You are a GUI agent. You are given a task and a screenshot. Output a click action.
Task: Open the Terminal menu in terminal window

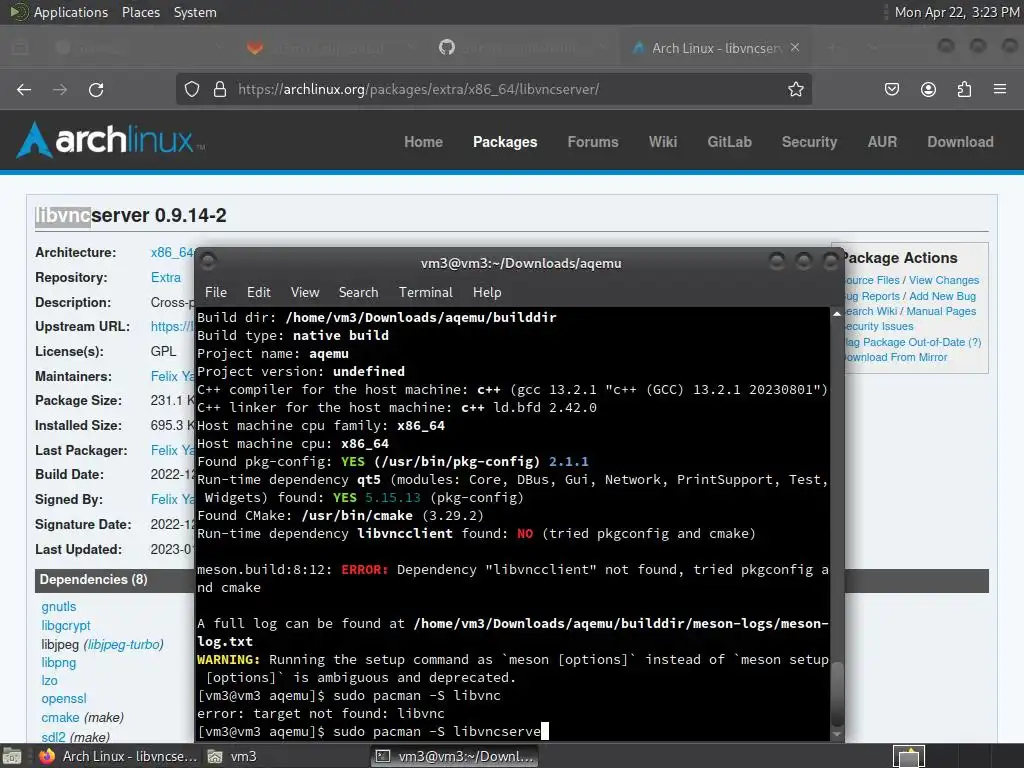pos(426,293)
